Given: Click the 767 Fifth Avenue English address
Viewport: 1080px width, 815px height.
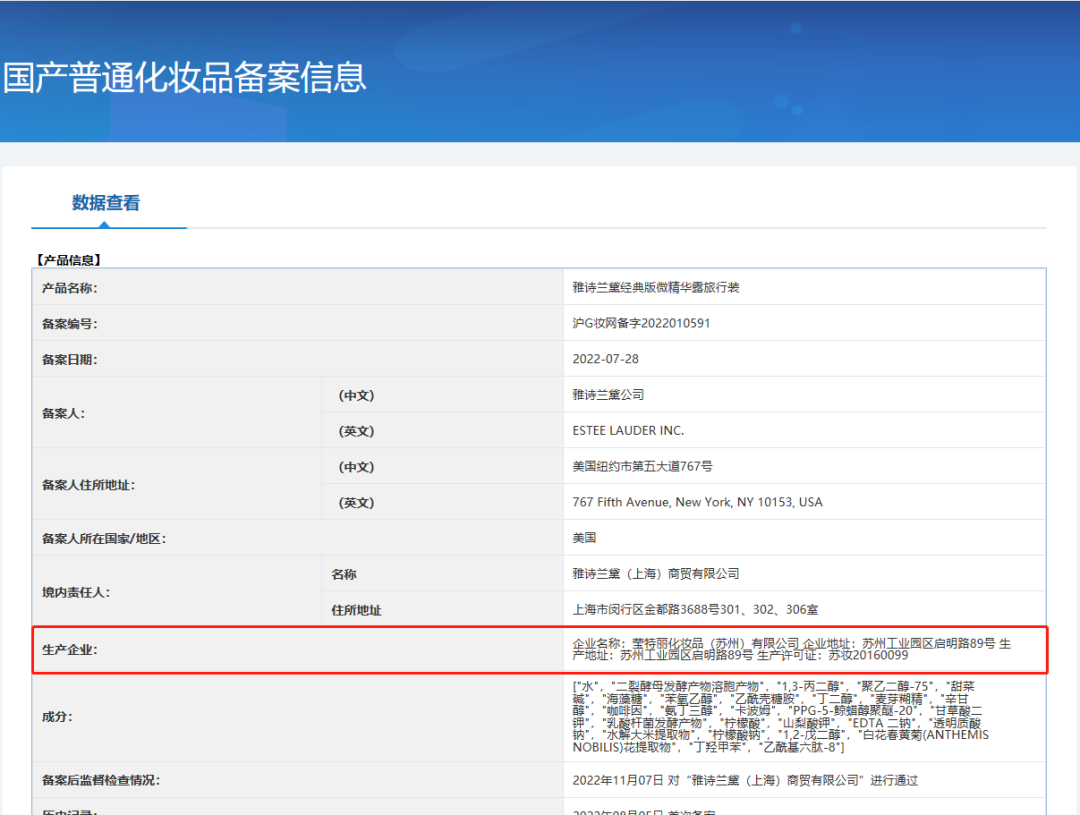Looking at the screenshot, I should tap(697, 502).
